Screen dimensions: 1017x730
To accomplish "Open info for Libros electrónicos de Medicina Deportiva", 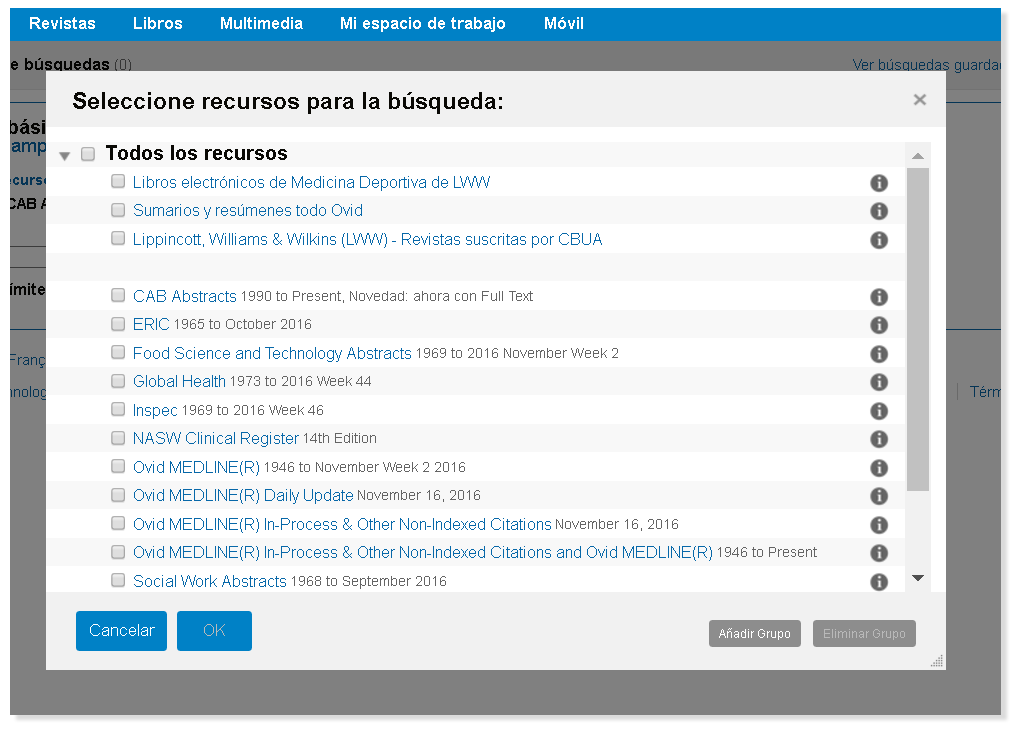I will click(x=878, y=183).
